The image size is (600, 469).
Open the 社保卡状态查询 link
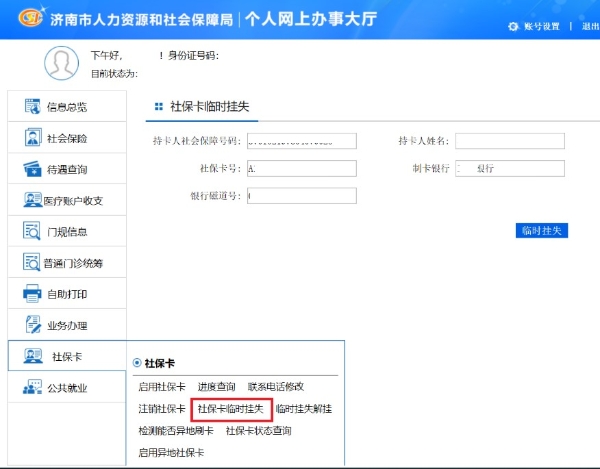click(x=258, y=431)
